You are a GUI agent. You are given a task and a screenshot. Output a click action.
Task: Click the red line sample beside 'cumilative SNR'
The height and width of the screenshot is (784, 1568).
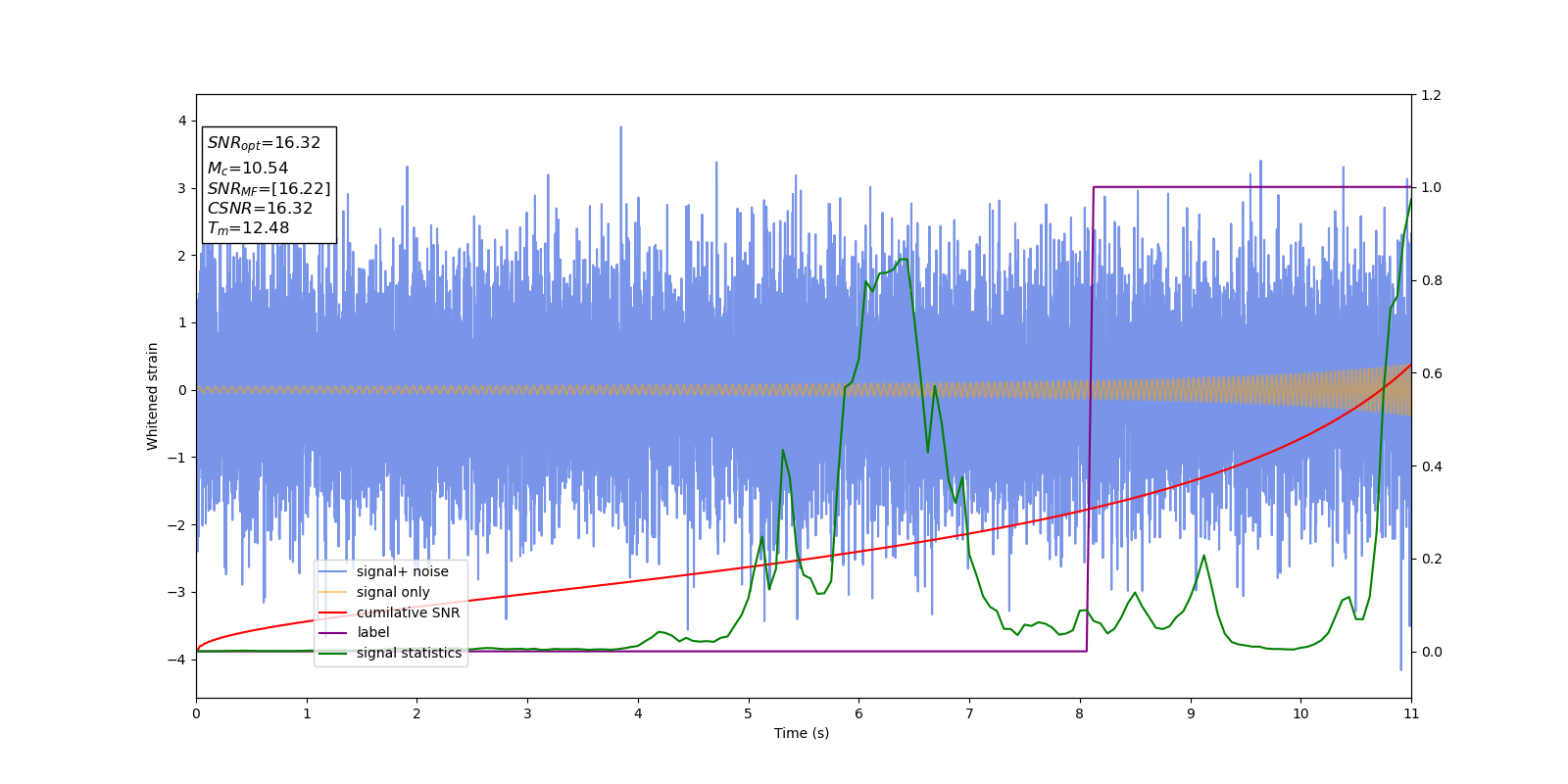333,612
